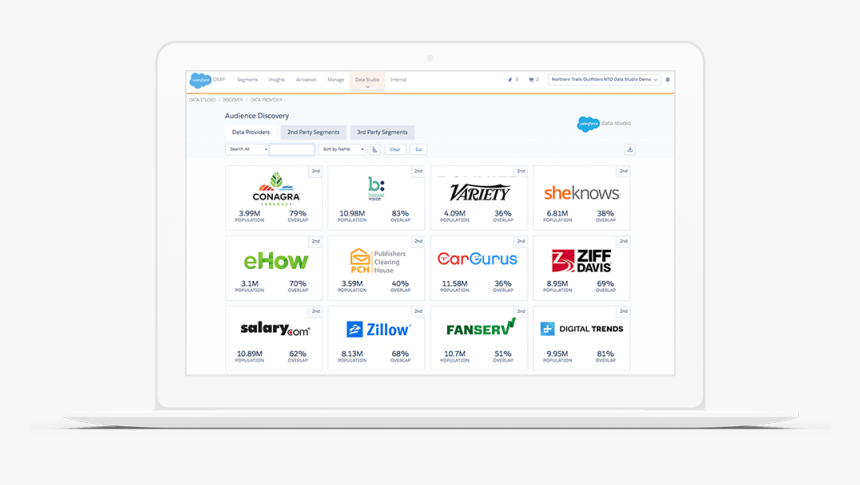860x485 pixels.
Task: Open the CarGurus provider tile
Action: coord(477,268)
